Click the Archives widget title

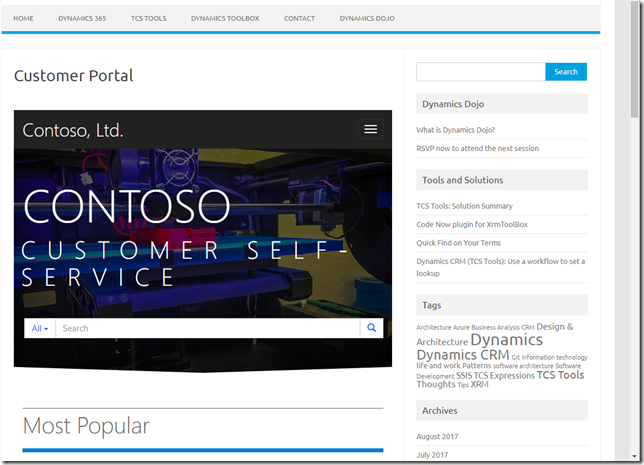439,410
